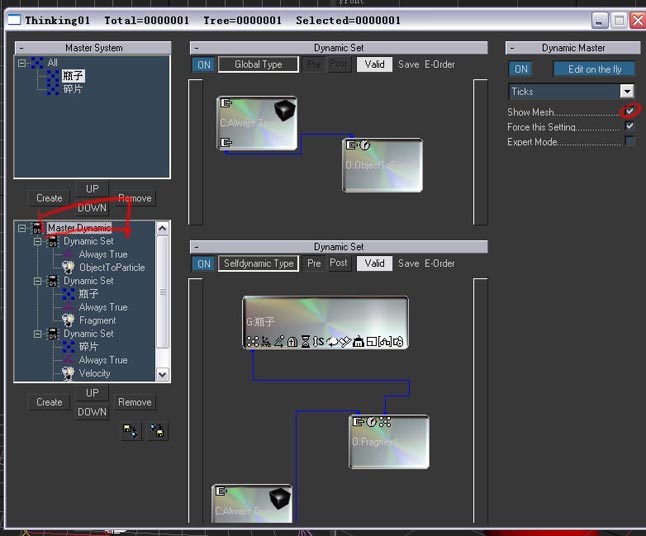Click the IS arrow icon on G:瓶子 node
This screenshot has height=536, width=646.
(318, 342)
